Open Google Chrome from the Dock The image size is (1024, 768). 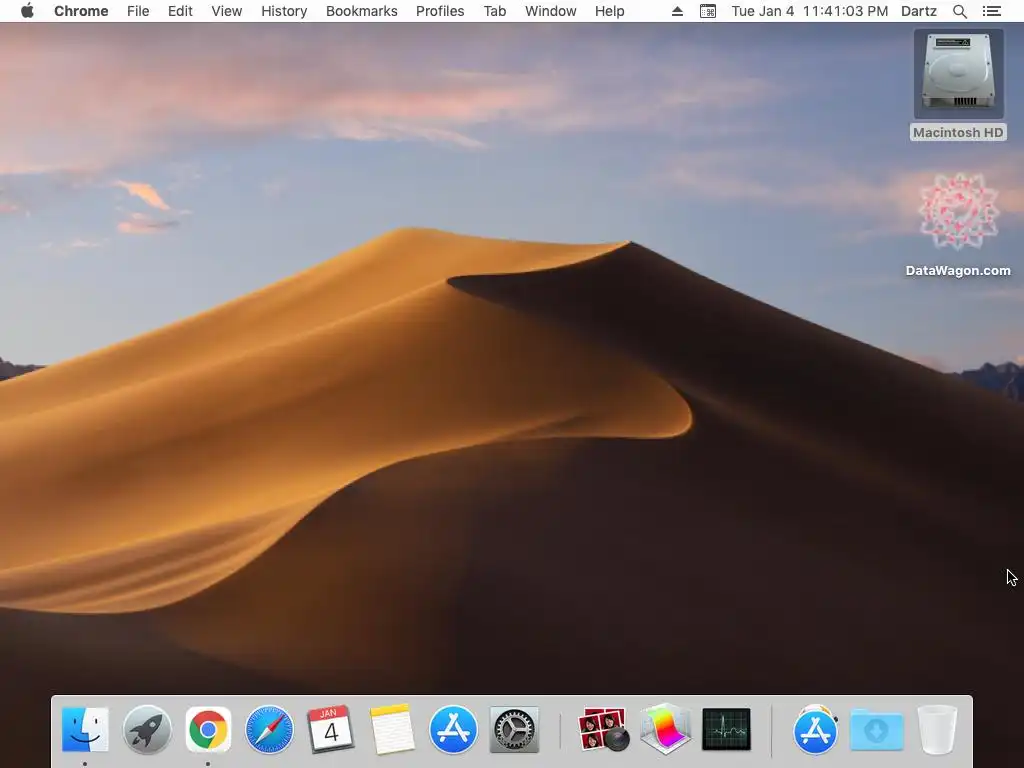208,729
